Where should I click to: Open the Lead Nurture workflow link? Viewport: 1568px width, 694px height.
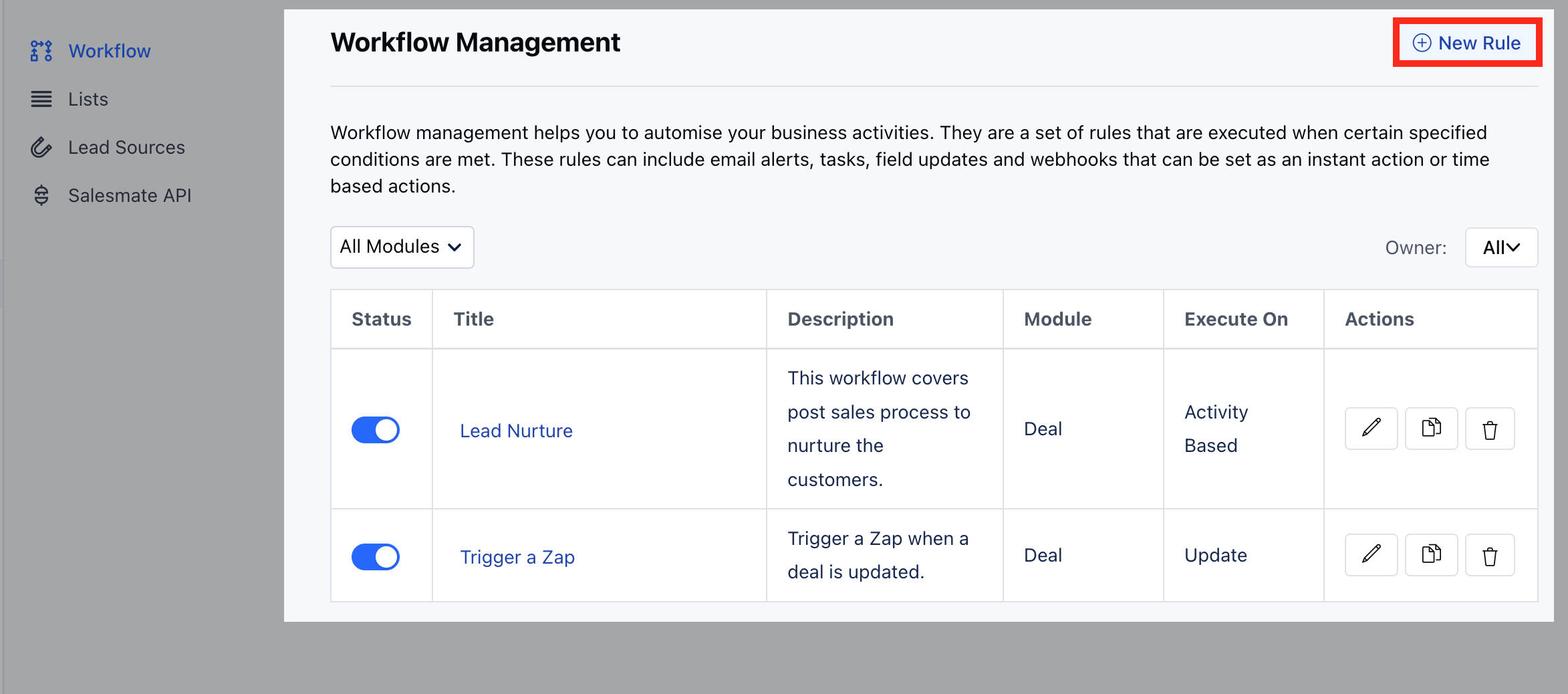click(516, 430)
